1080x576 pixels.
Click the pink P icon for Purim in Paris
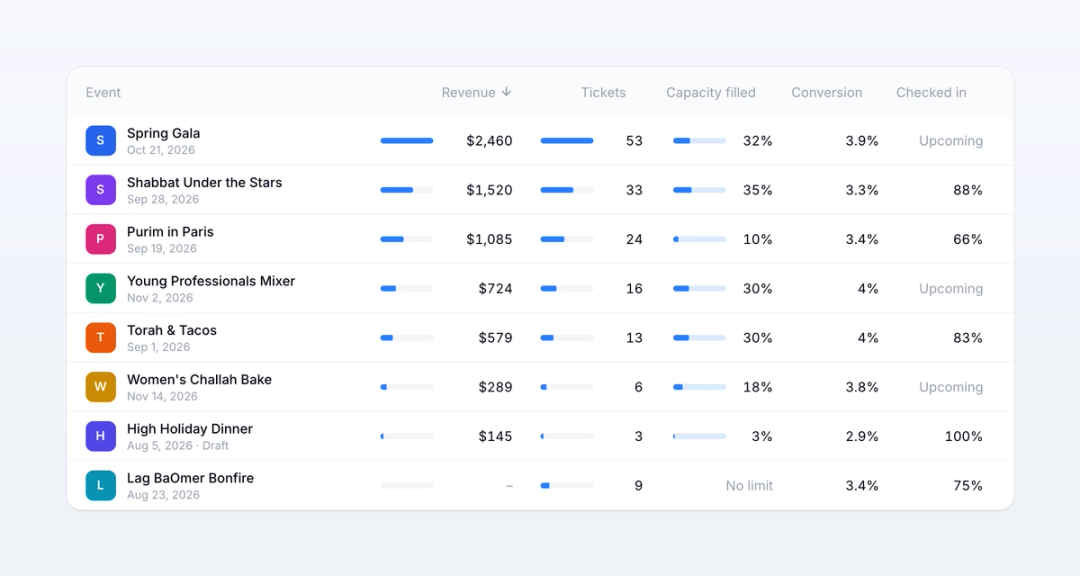(101, 239)
